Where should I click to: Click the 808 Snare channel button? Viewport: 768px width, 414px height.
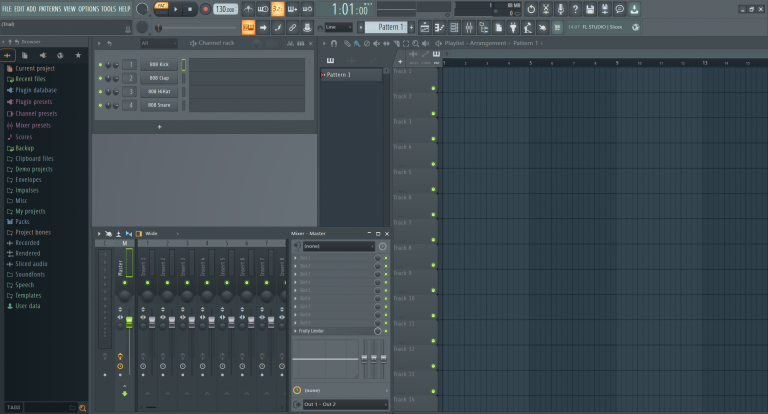[159, 105]
